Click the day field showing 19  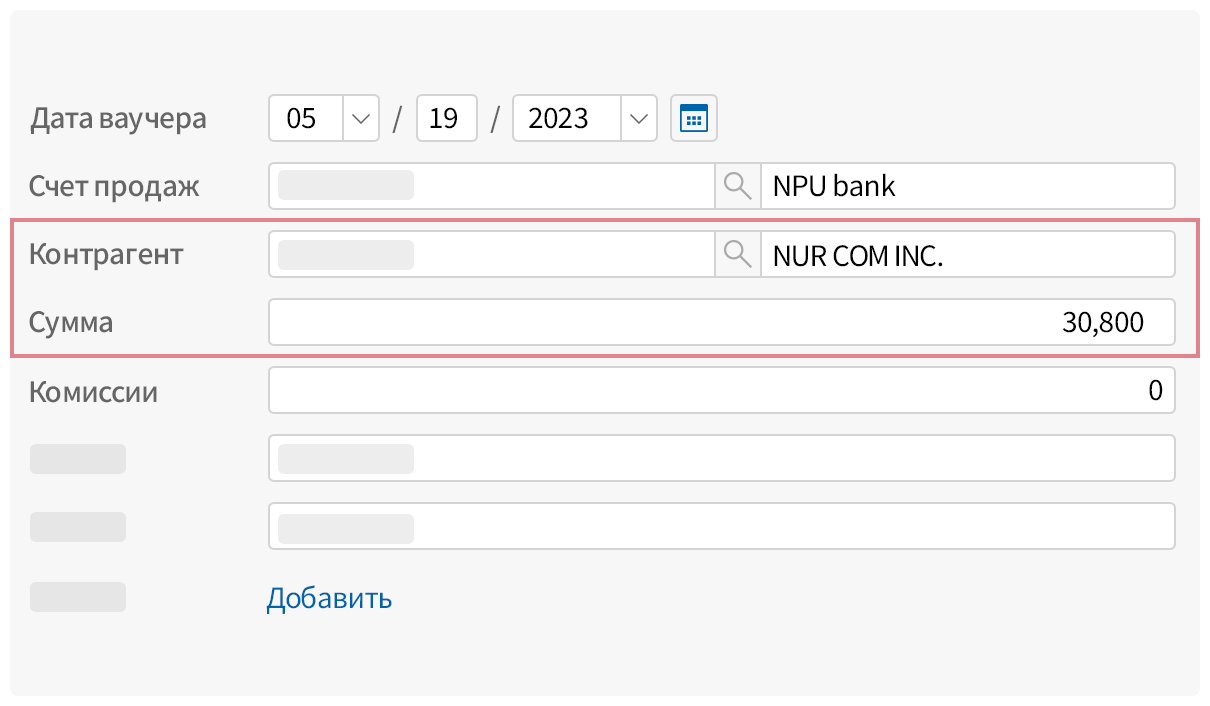446,119
